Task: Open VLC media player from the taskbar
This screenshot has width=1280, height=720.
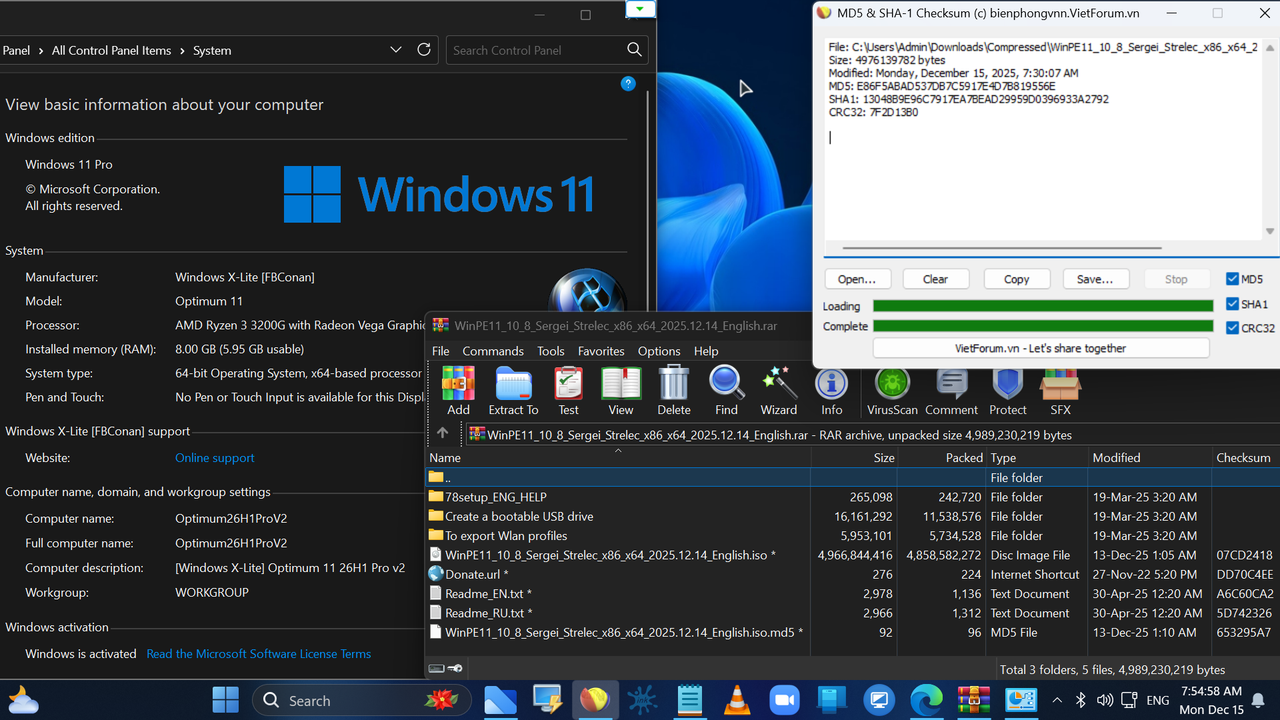Action: (x=737, y=700)
